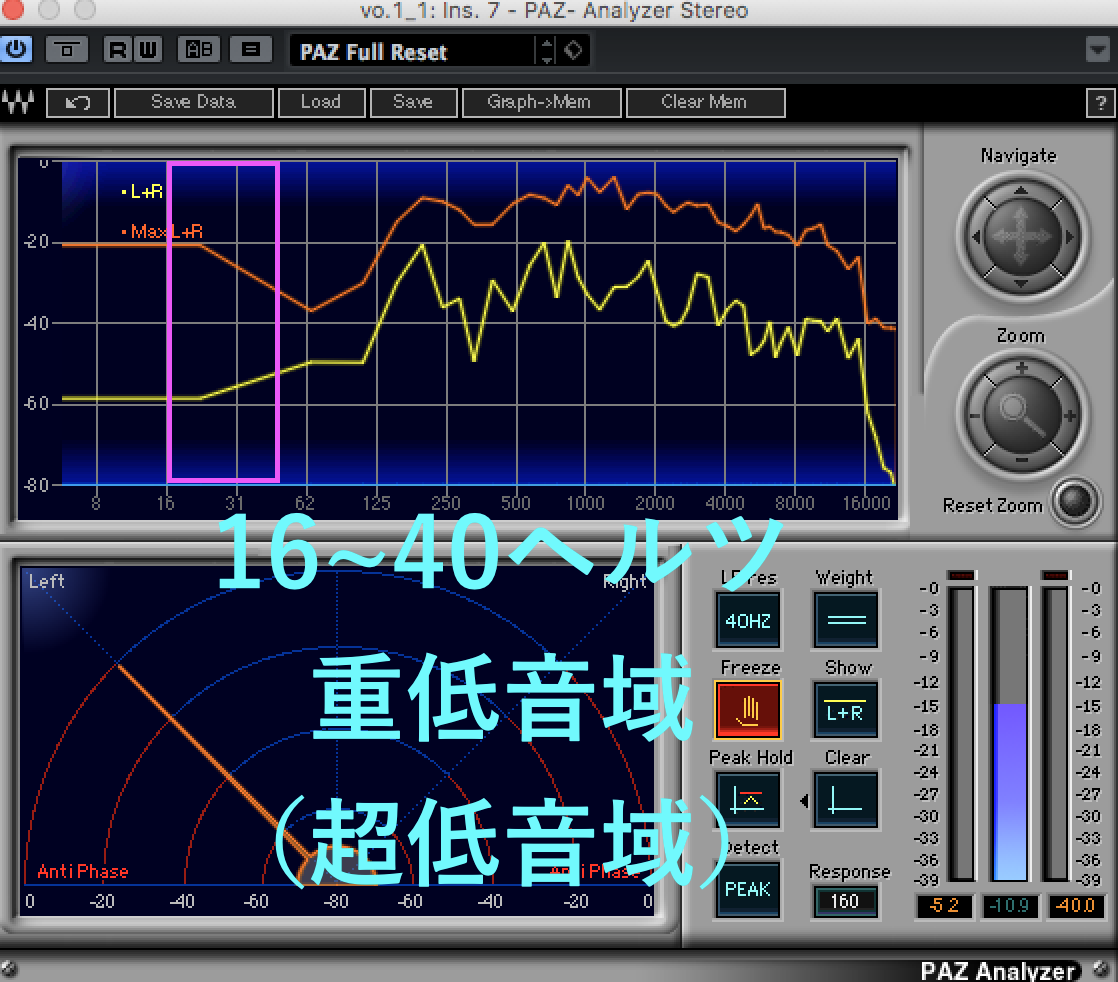Click the Zoom plus at top
This screenshot has width=1118, height=982.
pyautogui.click(x=1022, y=368)
